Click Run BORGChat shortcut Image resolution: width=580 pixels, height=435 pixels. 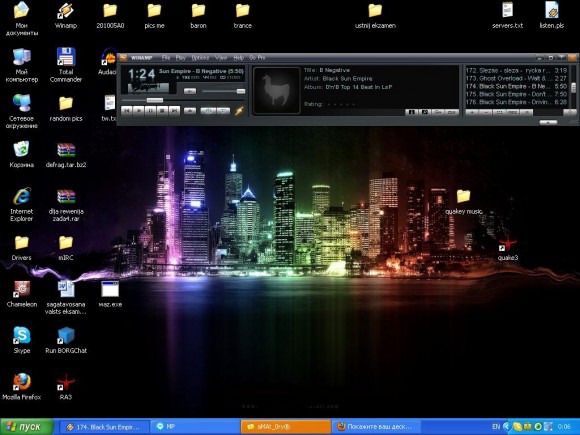pyautogui.click(x=66, y=340)
